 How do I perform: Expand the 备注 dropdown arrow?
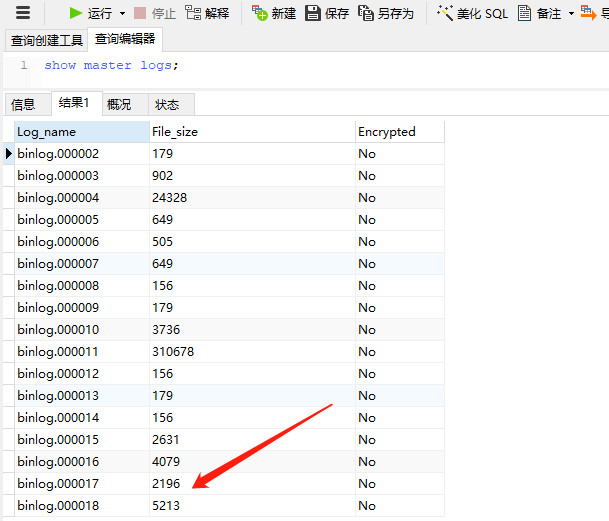571,14
